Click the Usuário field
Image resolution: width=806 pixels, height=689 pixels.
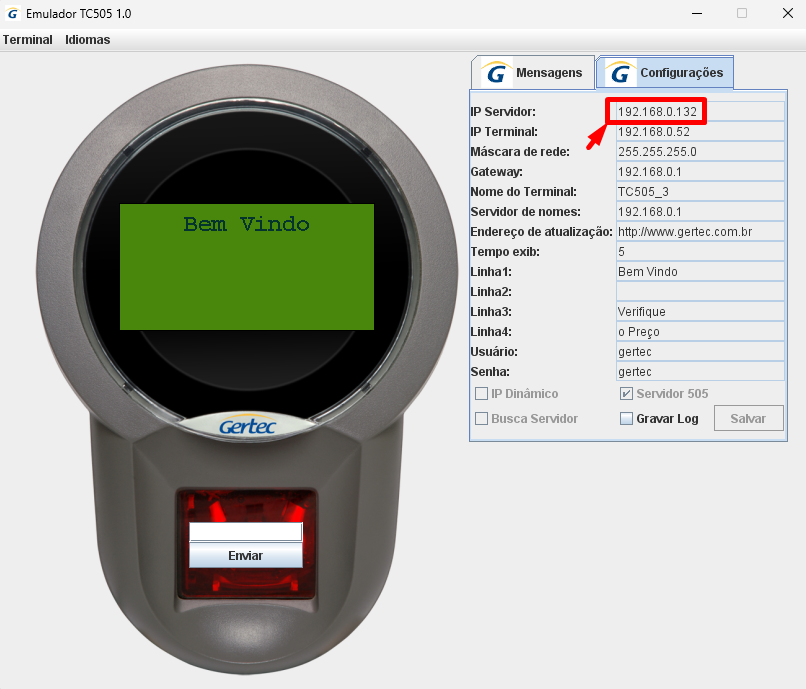point(700,352)
